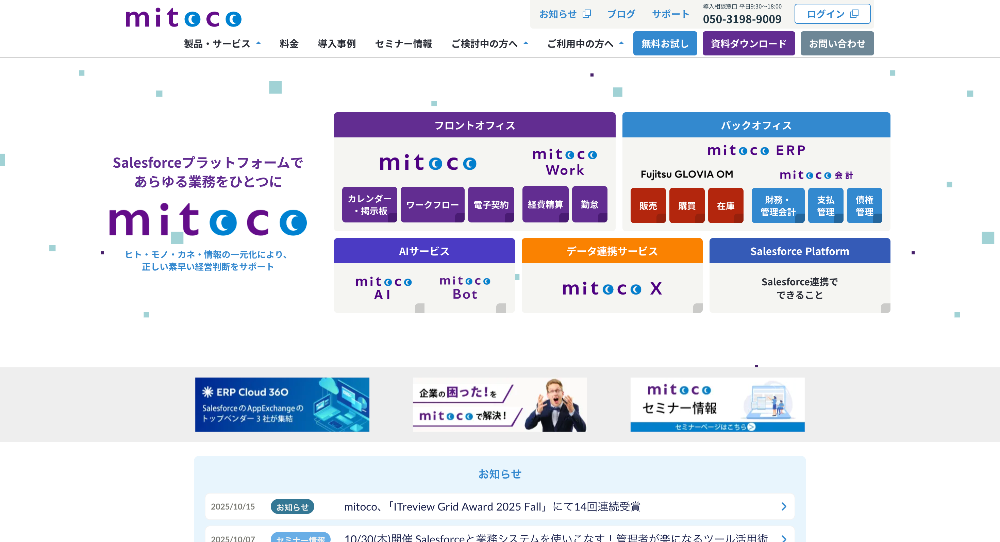Open the カレンダー・掲示板 tile
The width and height of the screenshot is (1000, 542).
pyautogui.click(x=369, y=205)
